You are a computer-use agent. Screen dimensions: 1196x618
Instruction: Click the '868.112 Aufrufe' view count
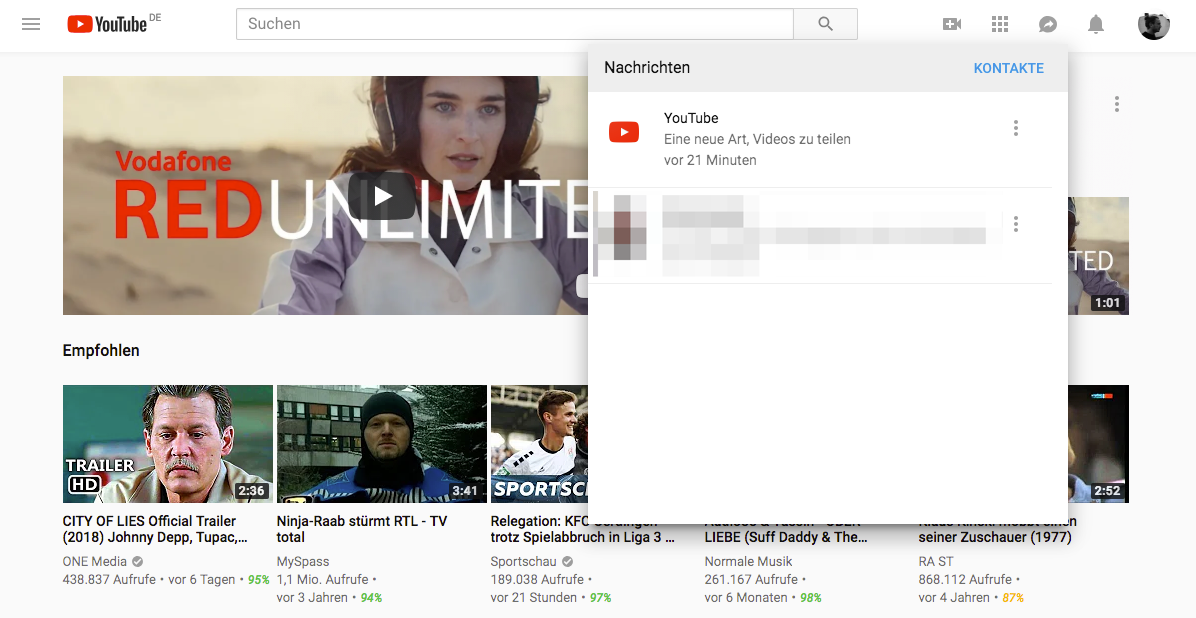pyautogui.click(x=965, y=580)
